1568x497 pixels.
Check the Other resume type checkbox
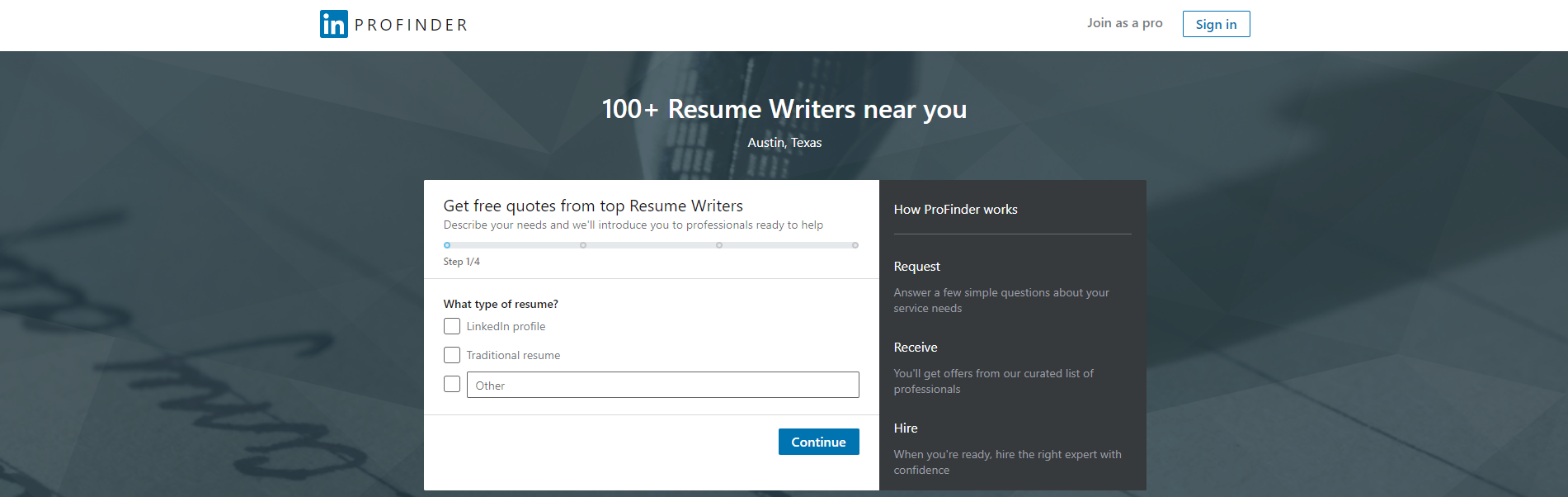[x=452, y=384]
